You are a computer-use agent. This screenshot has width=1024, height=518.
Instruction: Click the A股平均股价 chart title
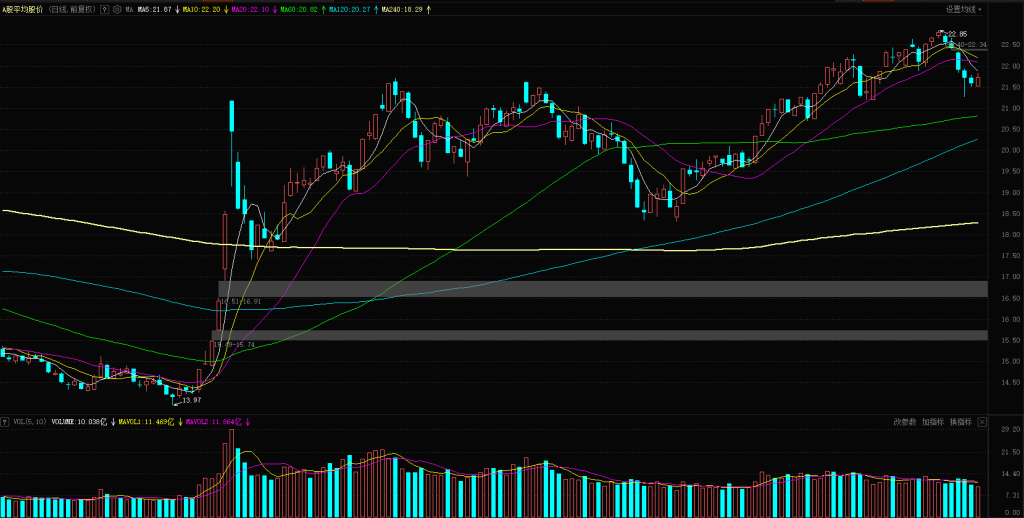pyautogui.click(x=23, y=10)
